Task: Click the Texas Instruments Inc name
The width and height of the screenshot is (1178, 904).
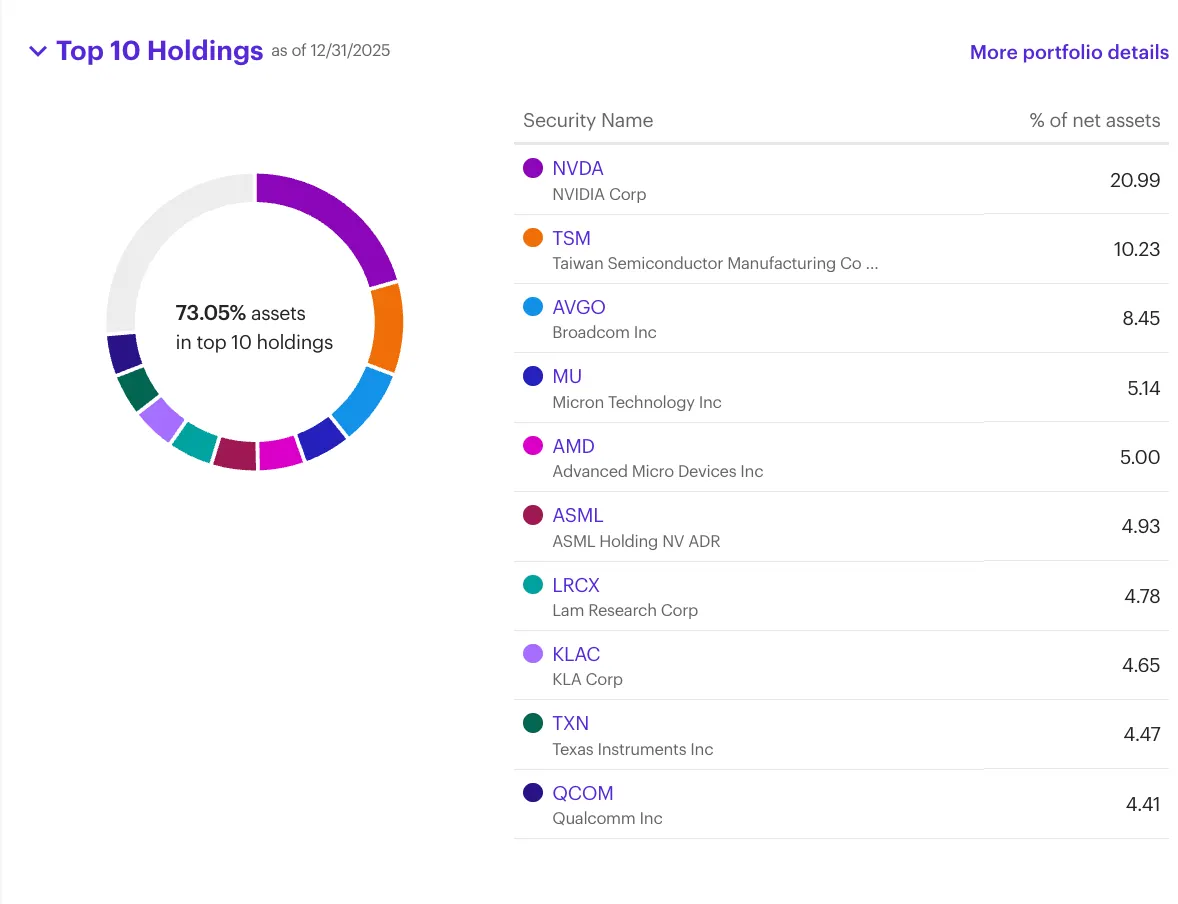Action: click(633, 750)
